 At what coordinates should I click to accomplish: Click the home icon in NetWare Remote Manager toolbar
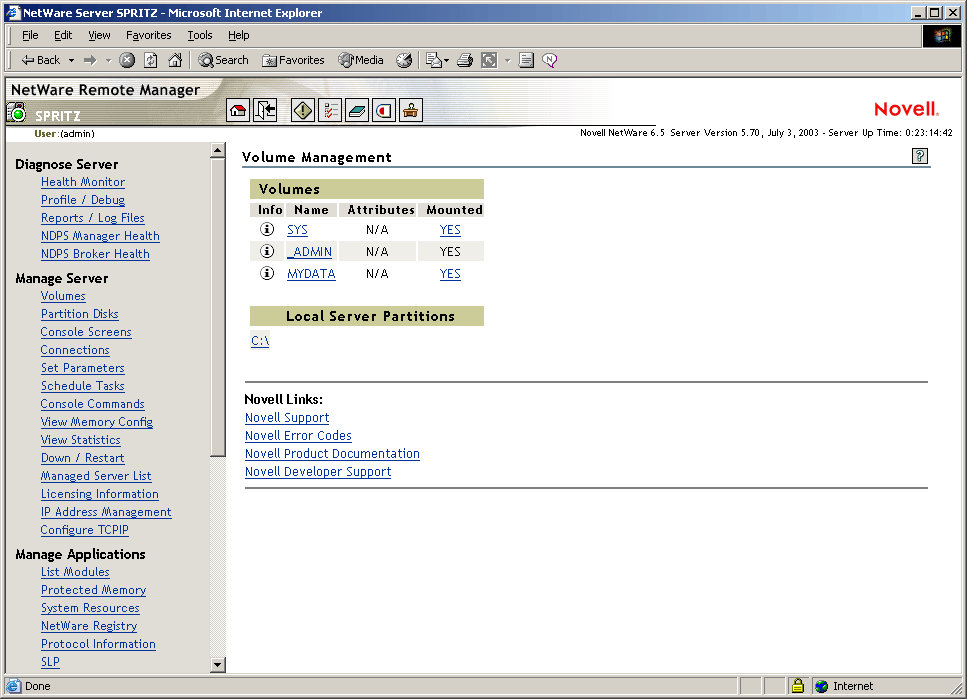pyautogui.click(x=238, y=110)
